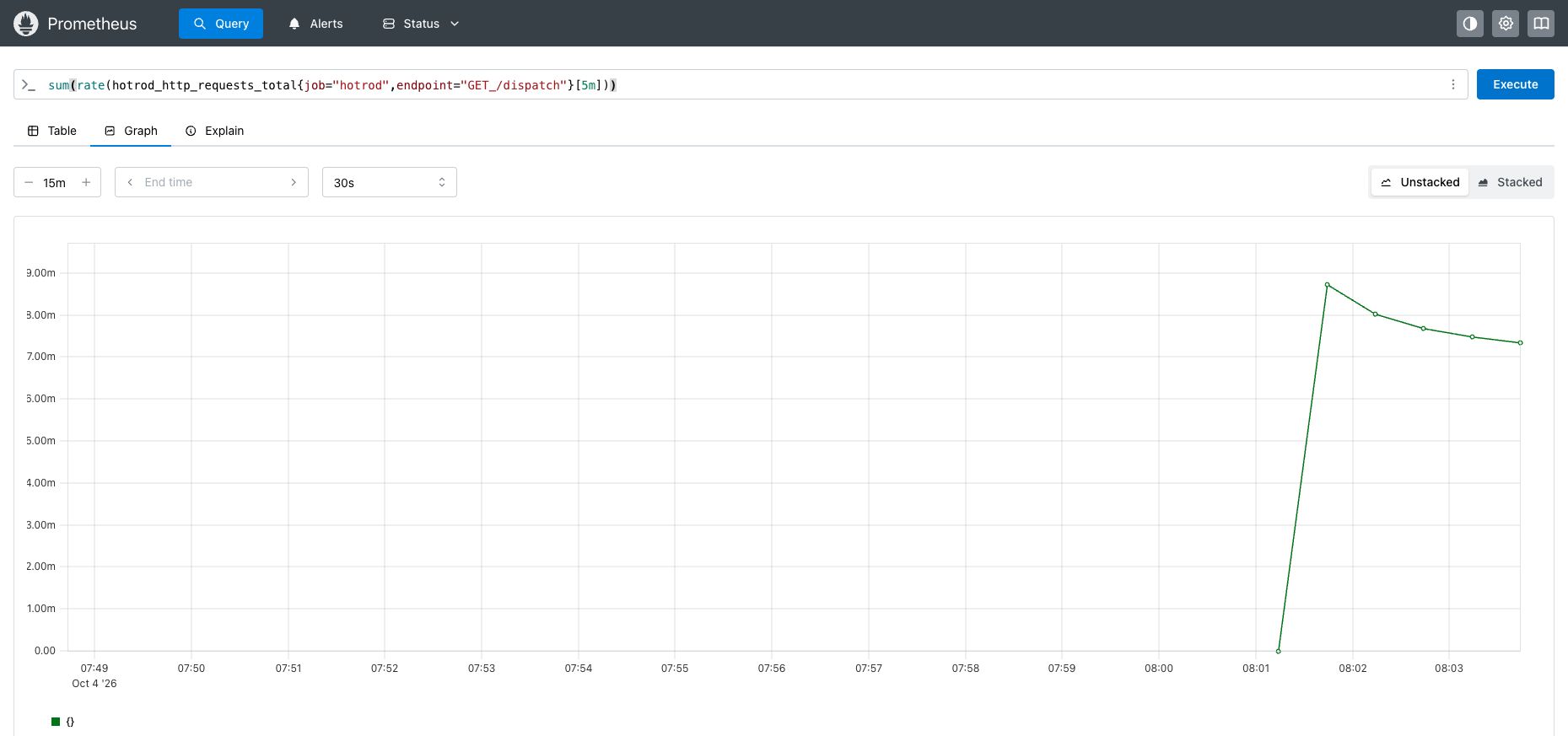Image resolution: width=1568 pixels, height=736 pixels.
Task: Go to the previous end time arrow
Action: [130, 182]
